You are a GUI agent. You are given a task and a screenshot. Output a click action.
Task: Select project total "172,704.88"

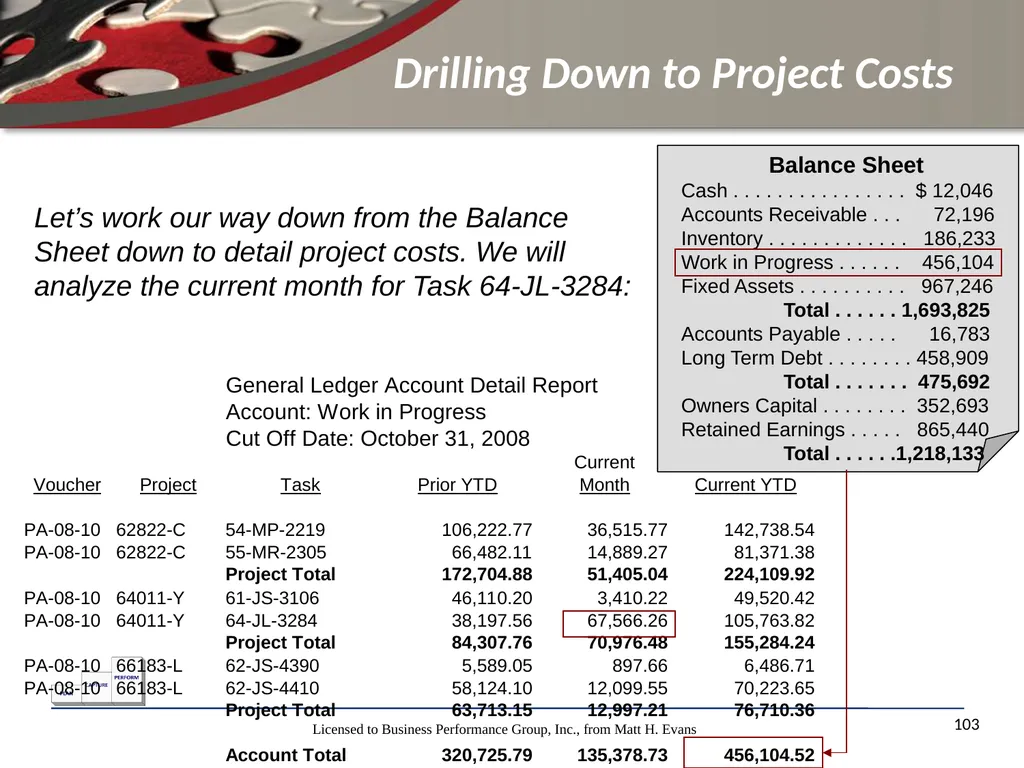click(487, 575)
